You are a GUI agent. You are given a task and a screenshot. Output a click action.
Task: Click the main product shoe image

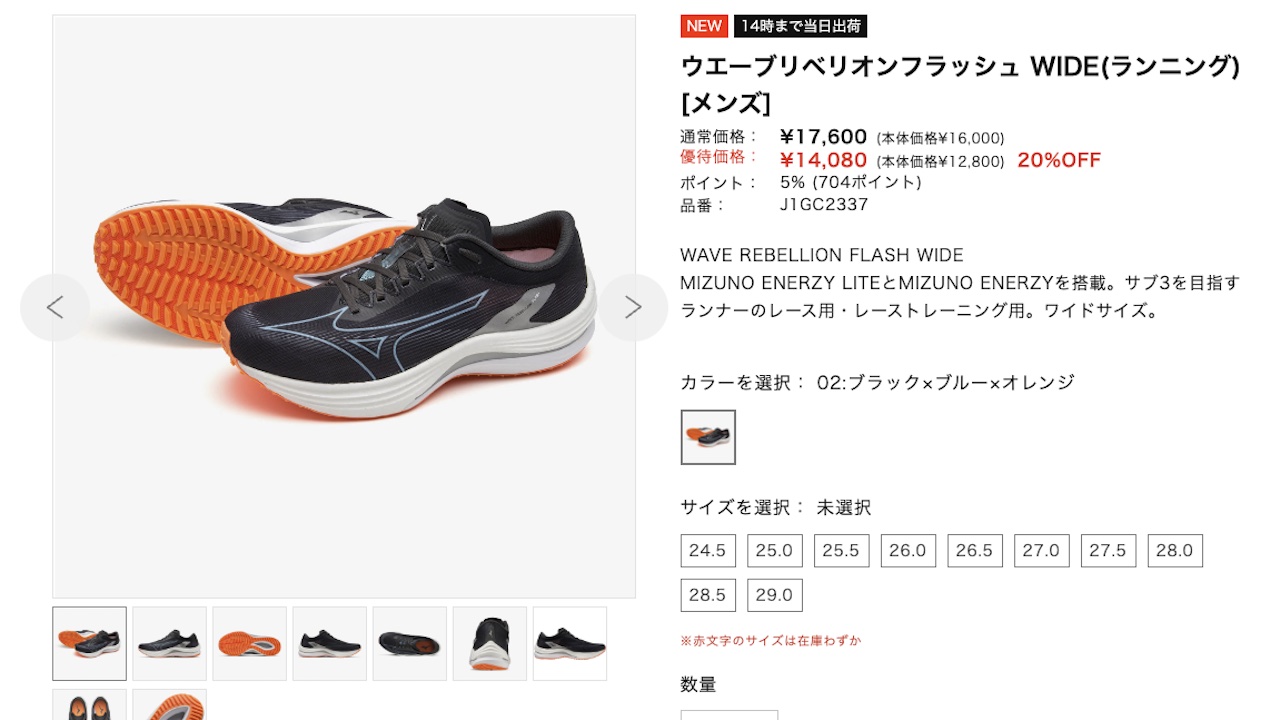344,306
